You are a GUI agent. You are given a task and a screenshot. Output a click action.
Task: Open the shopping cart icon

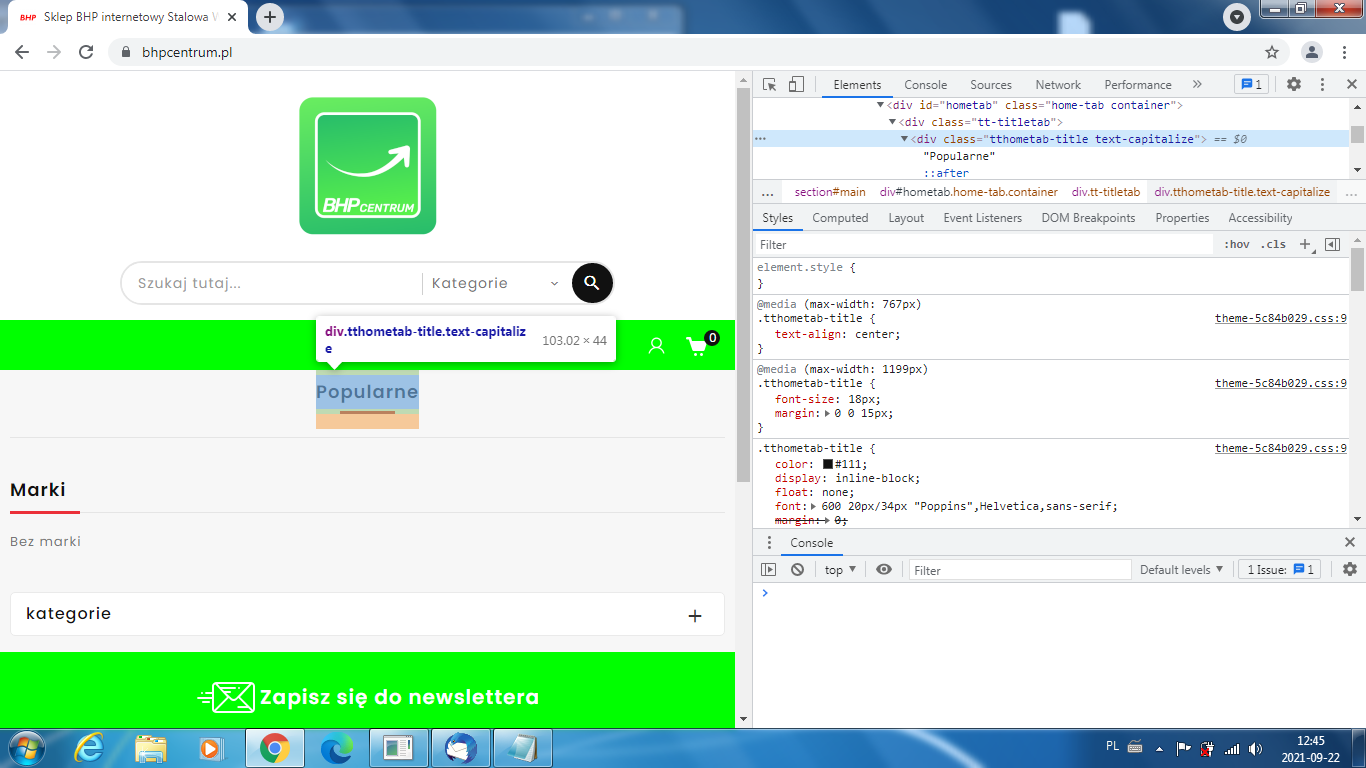point(697,346)
